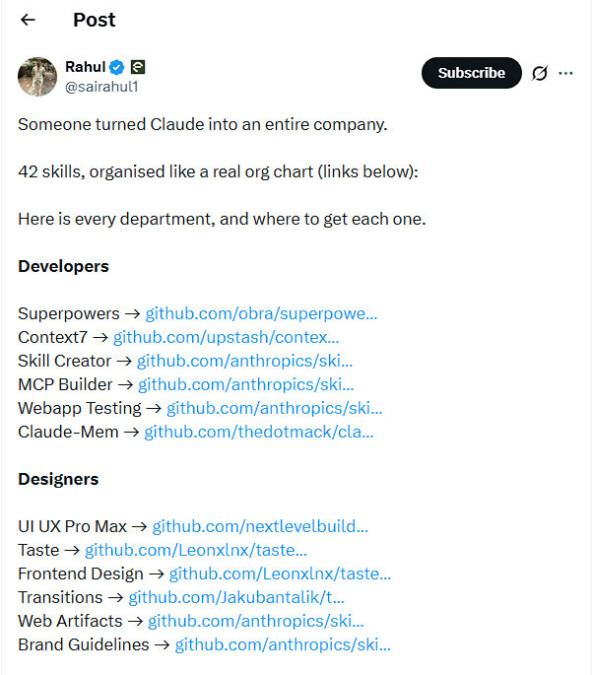
Task: Open Rahul's profile picture
Action: coord(37,77)
